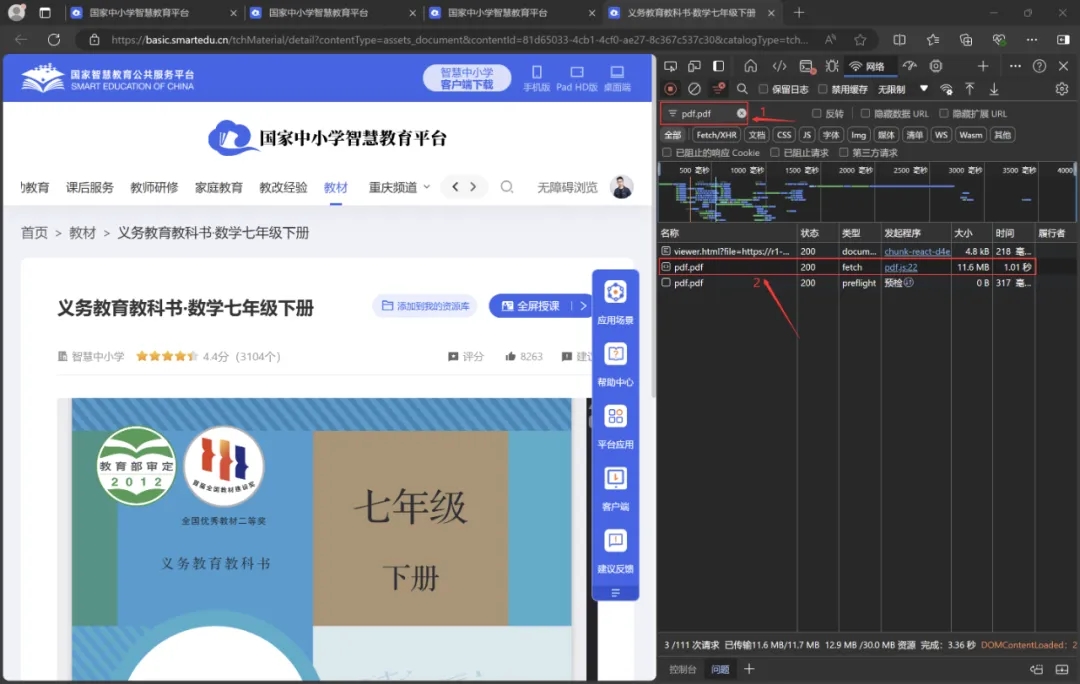1080x684 pixels.
Task: Click the 添加到我的资源库 button
Action: [x=425, y=306]
